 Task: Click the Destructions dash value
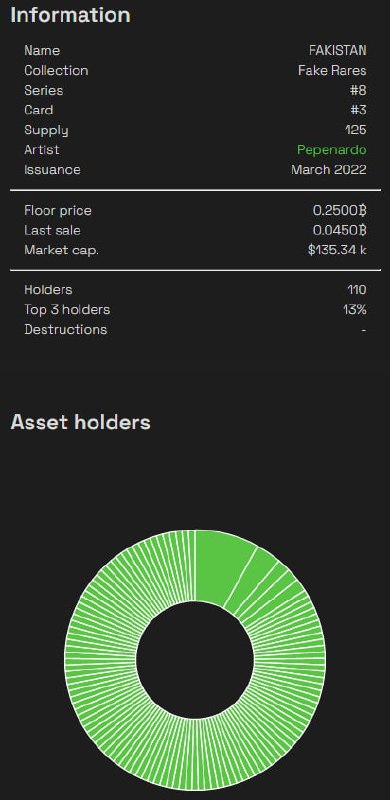pyautogui.click(x=363, y=330)
